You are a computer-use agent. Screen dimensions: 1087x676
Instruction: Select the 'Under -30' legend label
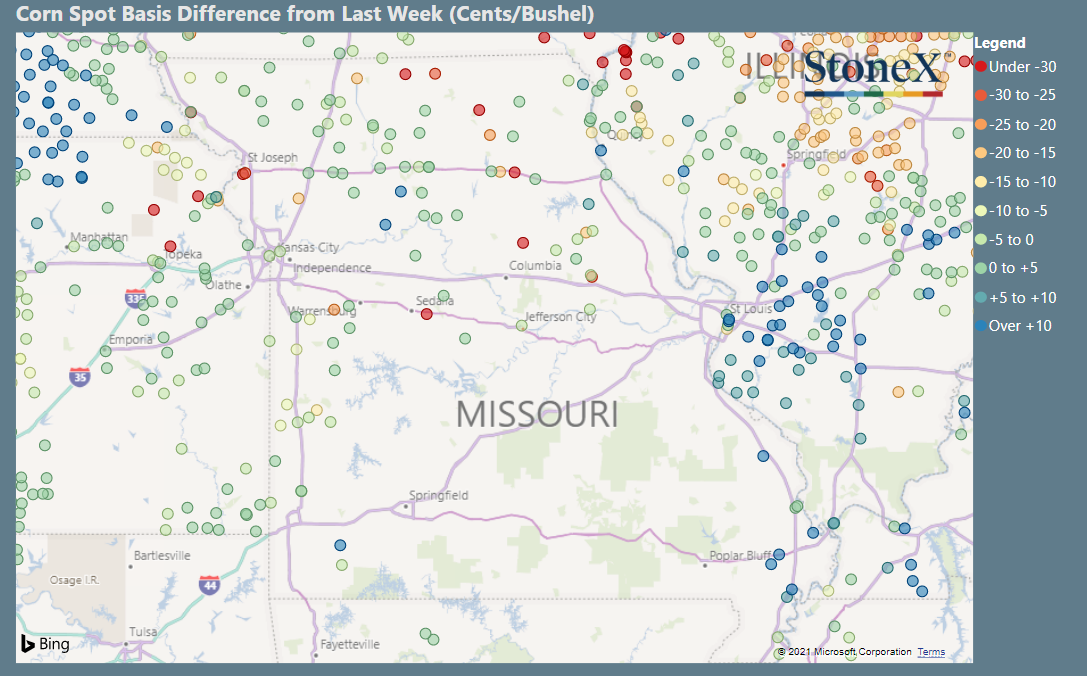click(x=1023, y=67)
